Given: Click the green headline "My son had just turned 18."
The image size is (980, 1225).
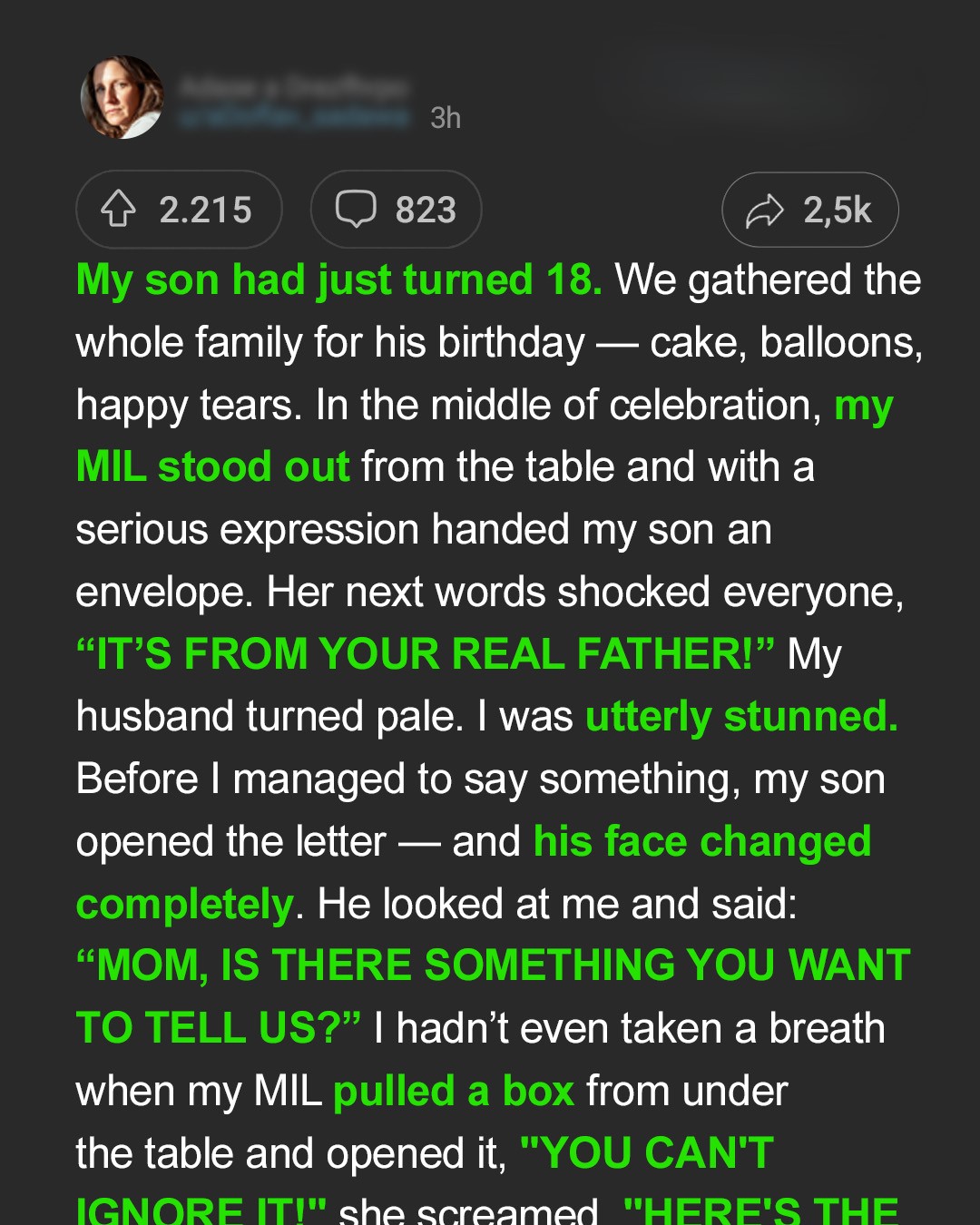Looking at the screenshot, I should click(339, 279).
